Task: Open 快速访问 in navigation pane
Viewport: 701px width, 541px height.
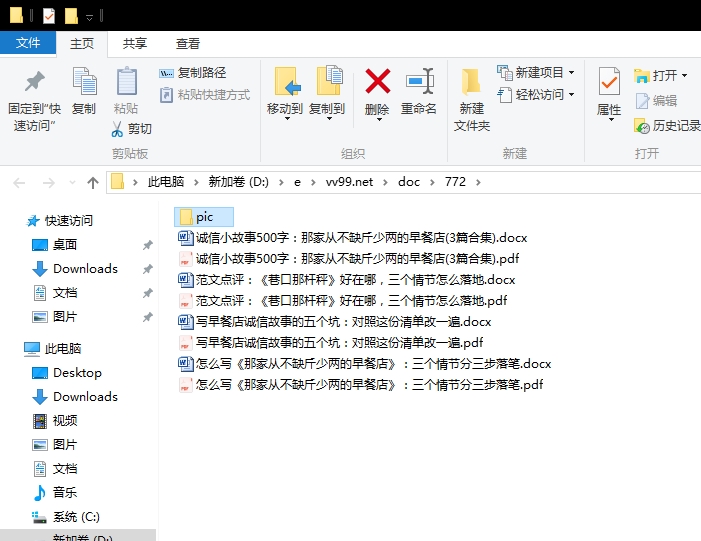Action: tap(59, 220)
